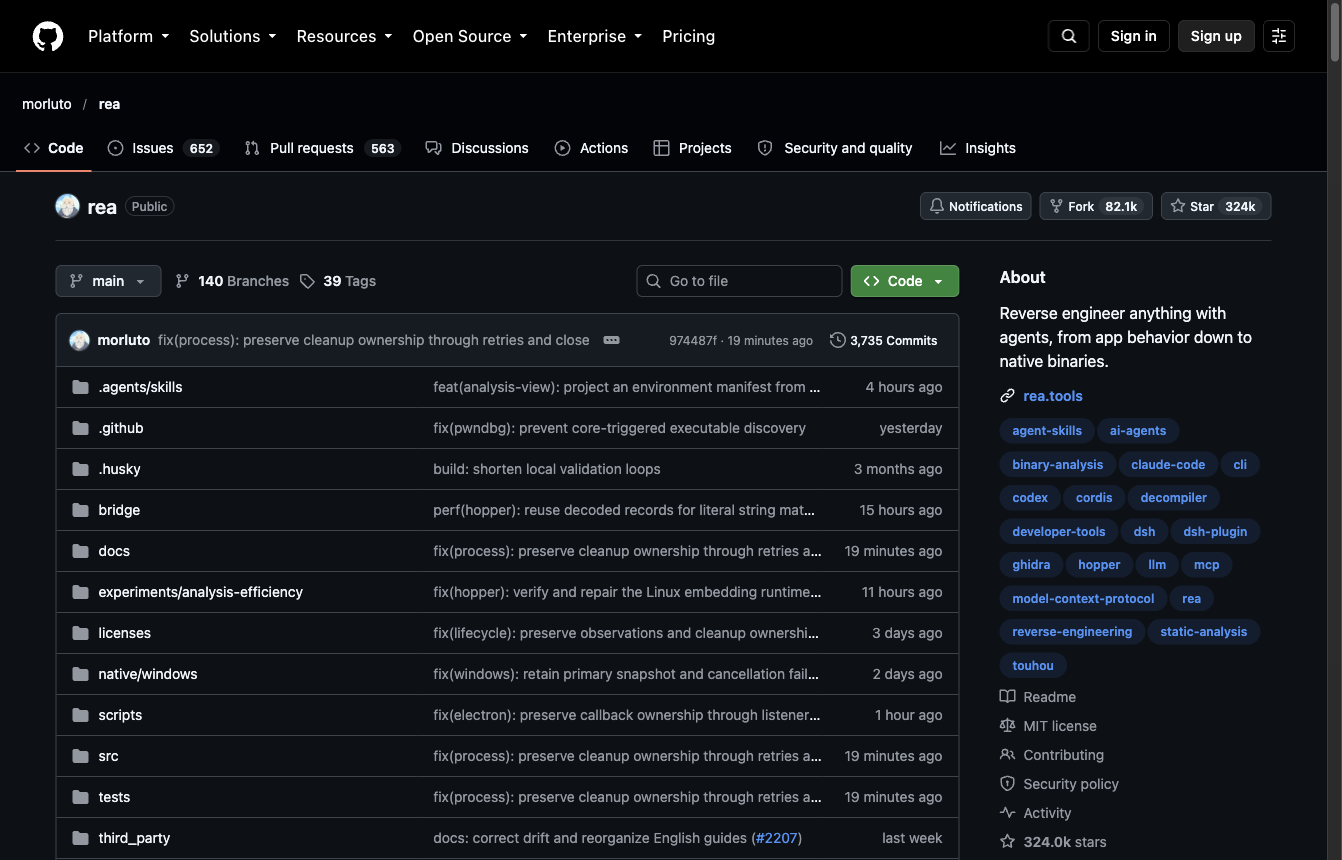Click the Sign in button
1342x860 pixels.
point(1134,36)
